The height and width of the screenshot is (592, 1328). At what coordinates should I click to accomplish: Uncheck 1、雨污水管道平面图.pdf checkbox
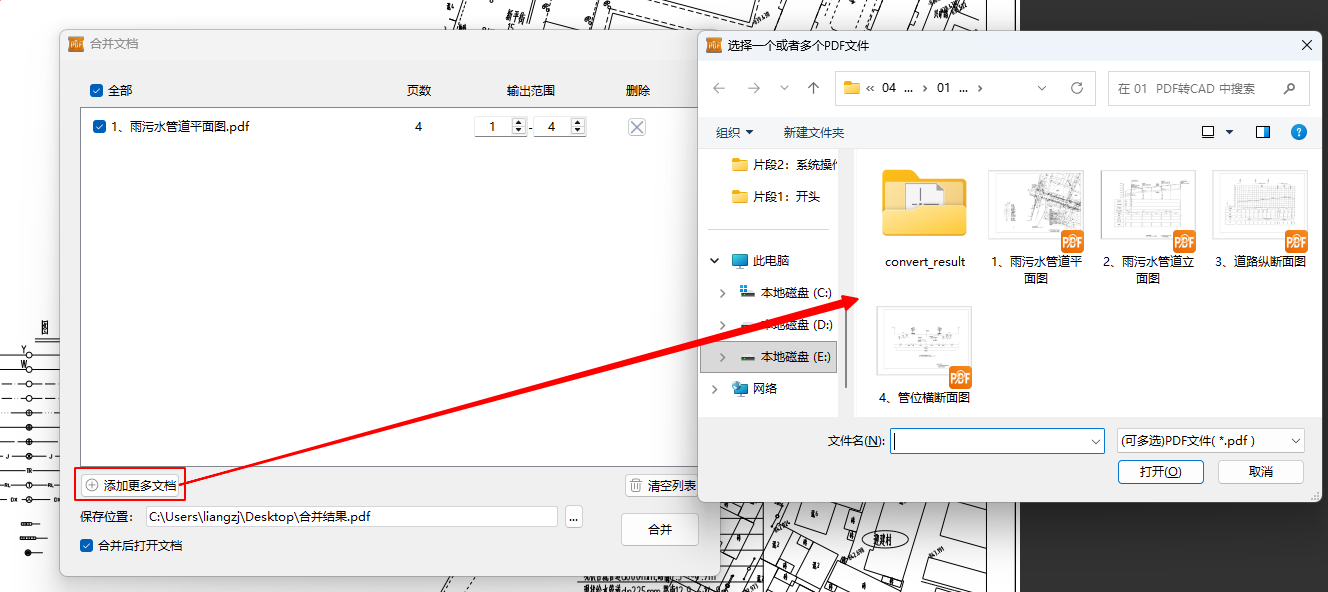(x=99, y=127)
